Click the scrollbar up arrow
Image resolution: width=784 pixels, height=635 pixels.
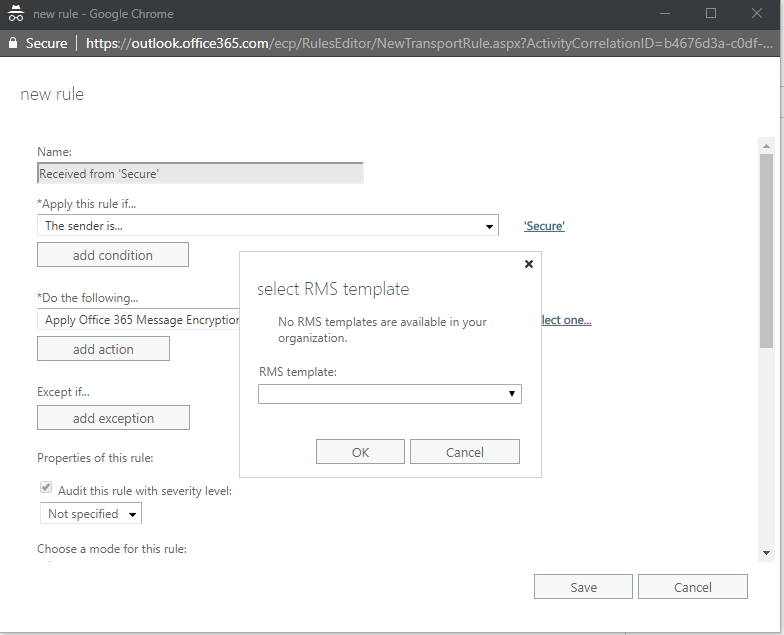click(766, 146)
